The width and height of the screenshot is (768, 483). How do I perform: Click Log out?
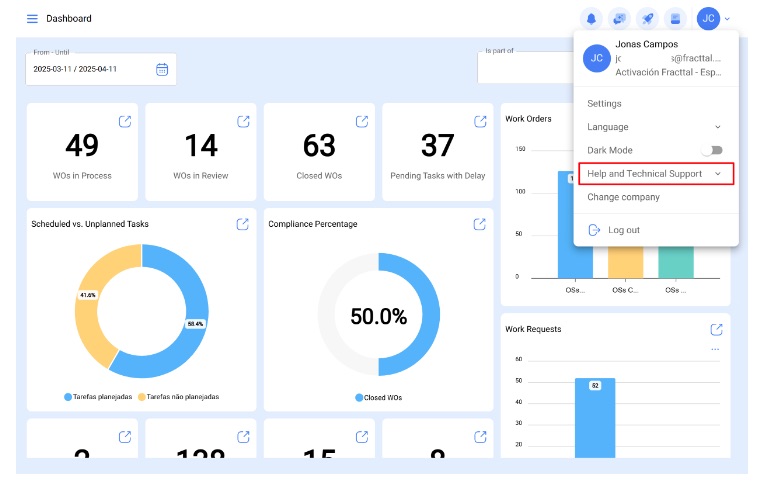coord(623,230)
